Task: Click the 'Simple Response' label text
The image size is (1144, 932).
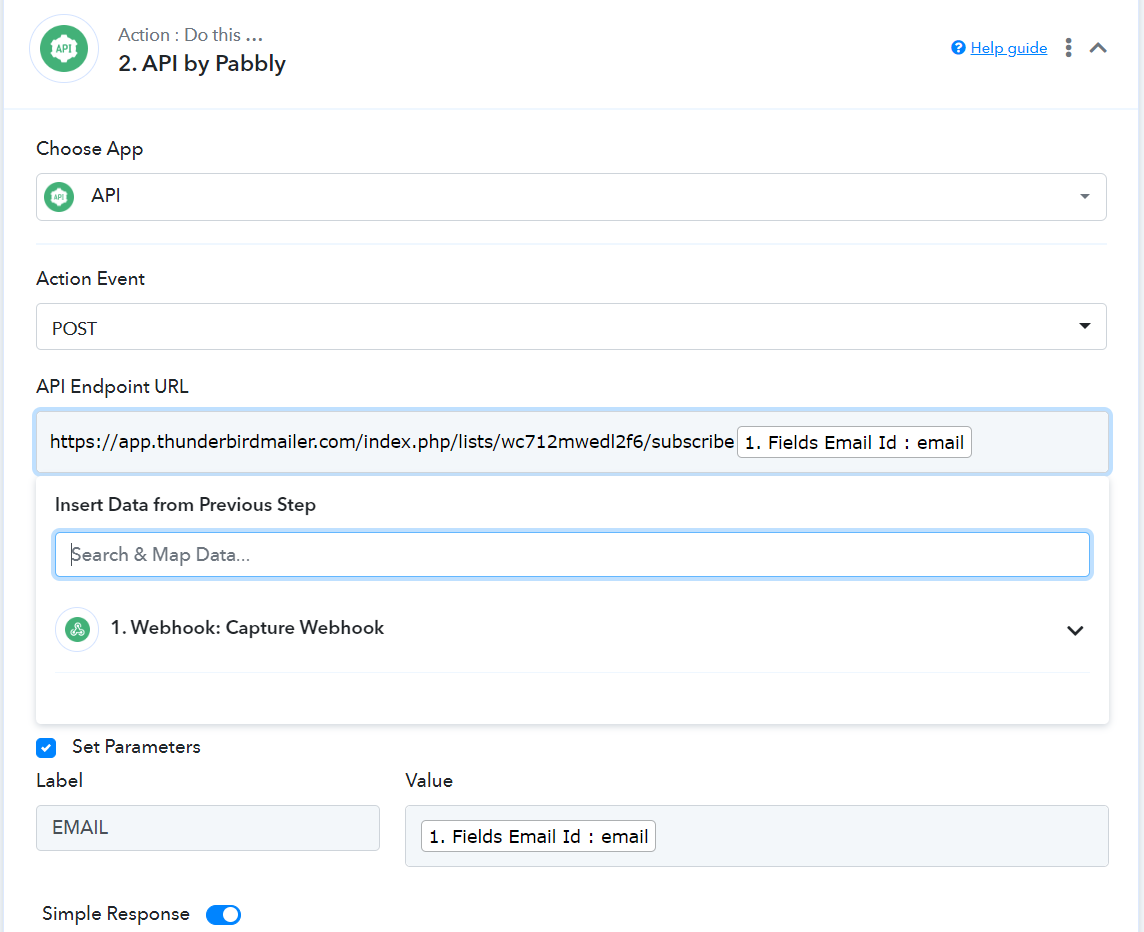Action: (x=116, y=914)
